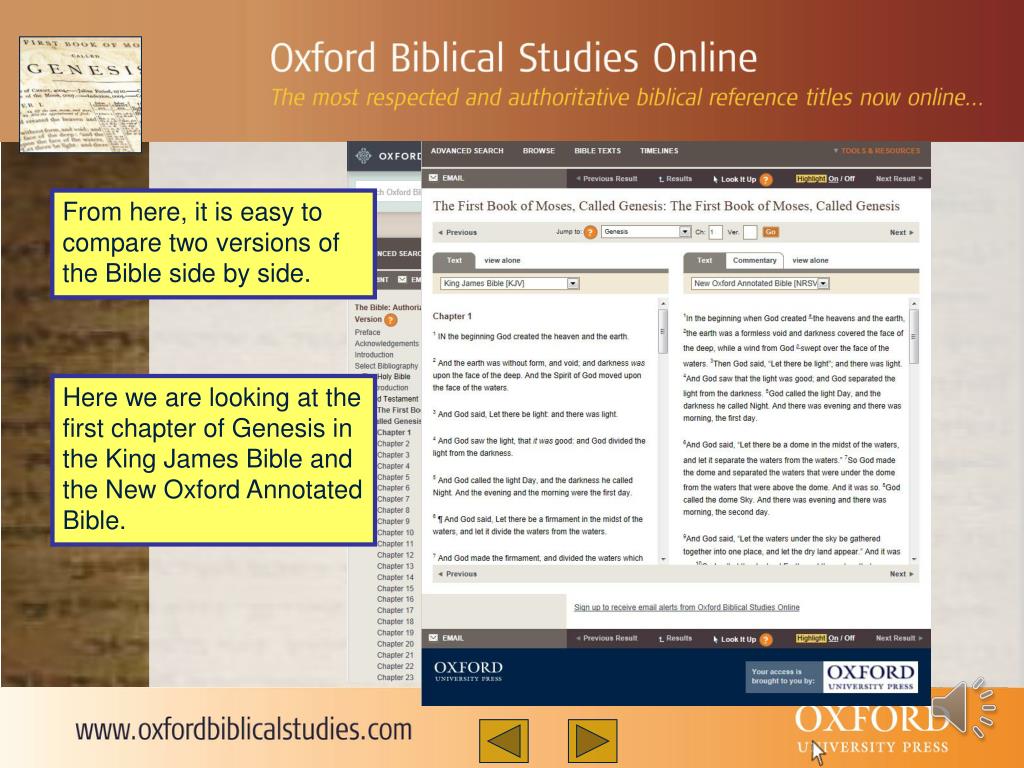The height and width of the screenshot is (768, 1024).
Task: Click the top EMAIL envelope icon
Action: pyautogui.click(x=434, y=178)
